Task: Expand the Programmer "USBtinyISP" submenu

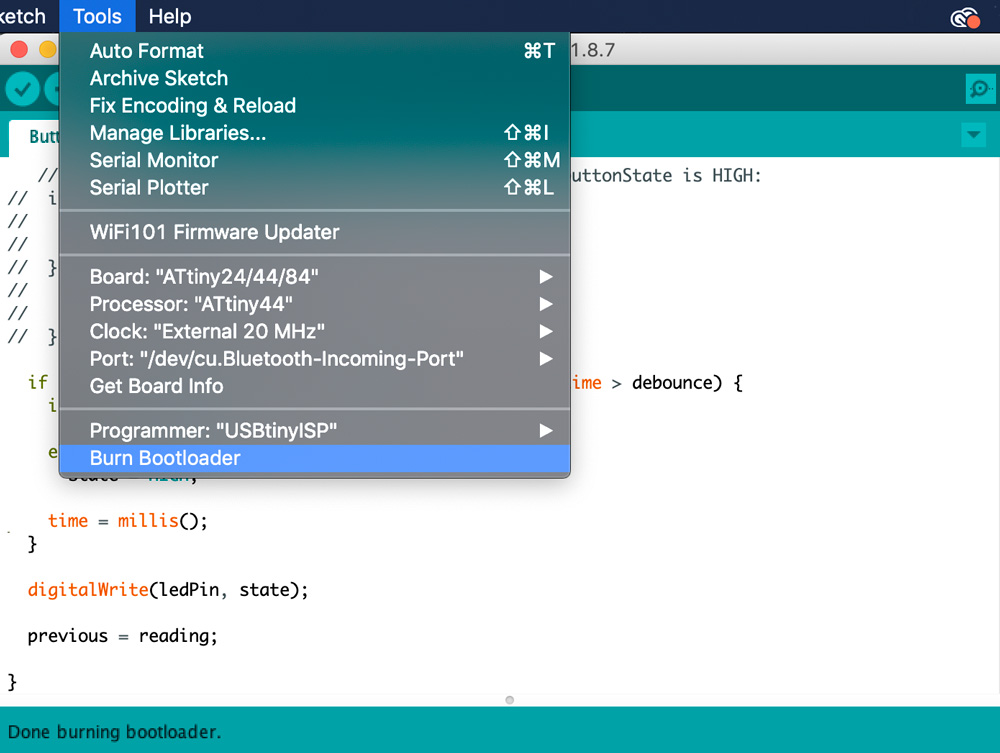Action: pyautogui.click(x=314, y=431)
